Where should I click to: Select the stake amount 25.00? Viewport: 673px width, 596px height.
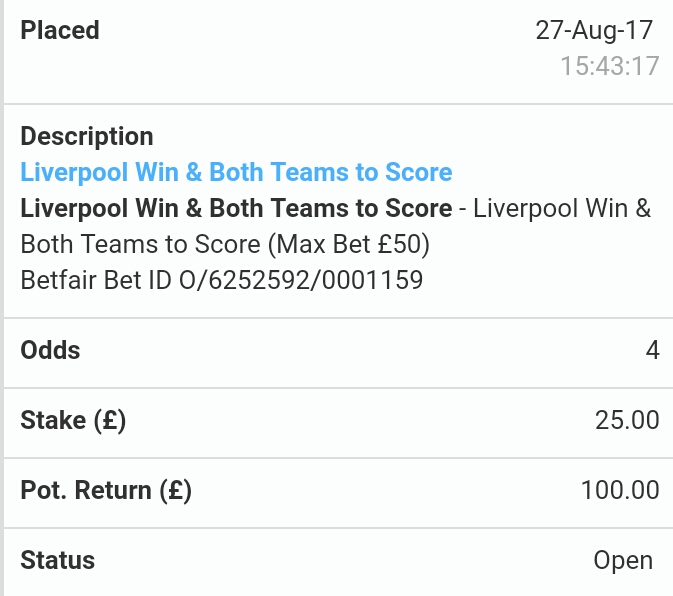pos(627,420)
